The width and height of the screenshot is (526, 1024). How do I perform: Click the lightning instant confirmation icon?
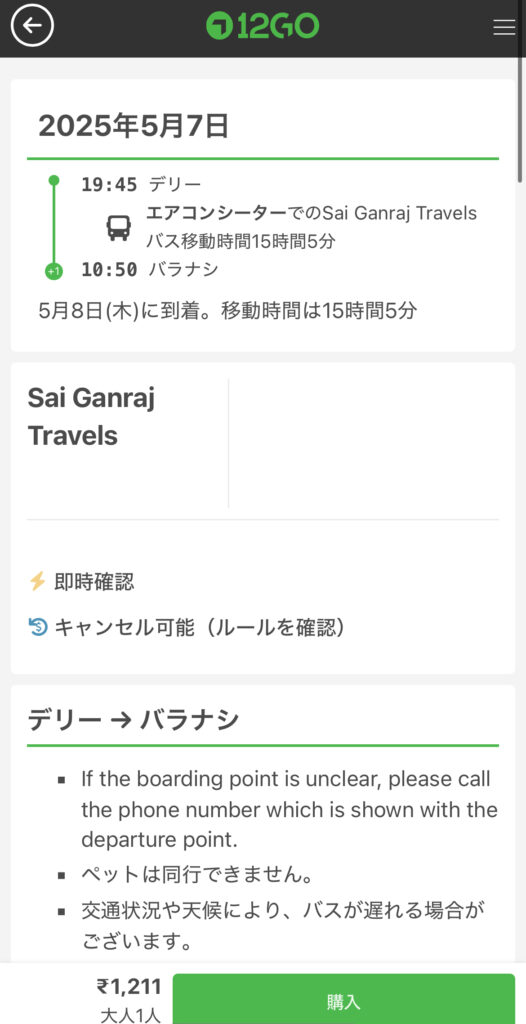pyautogui.click(x=37, y=581)
